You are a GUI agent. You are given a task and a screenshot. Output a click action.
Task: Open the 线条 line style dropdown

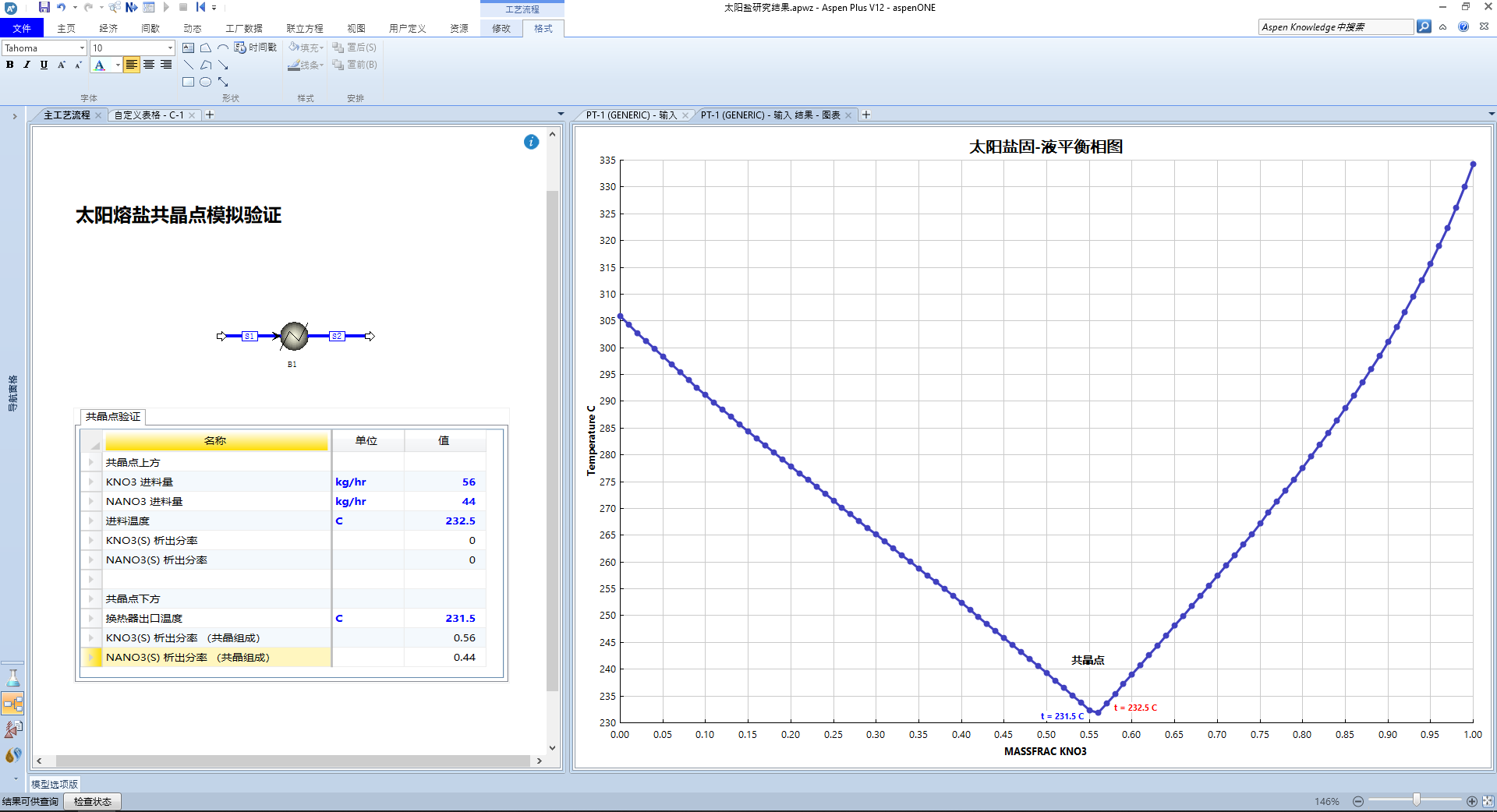(306, 65)
